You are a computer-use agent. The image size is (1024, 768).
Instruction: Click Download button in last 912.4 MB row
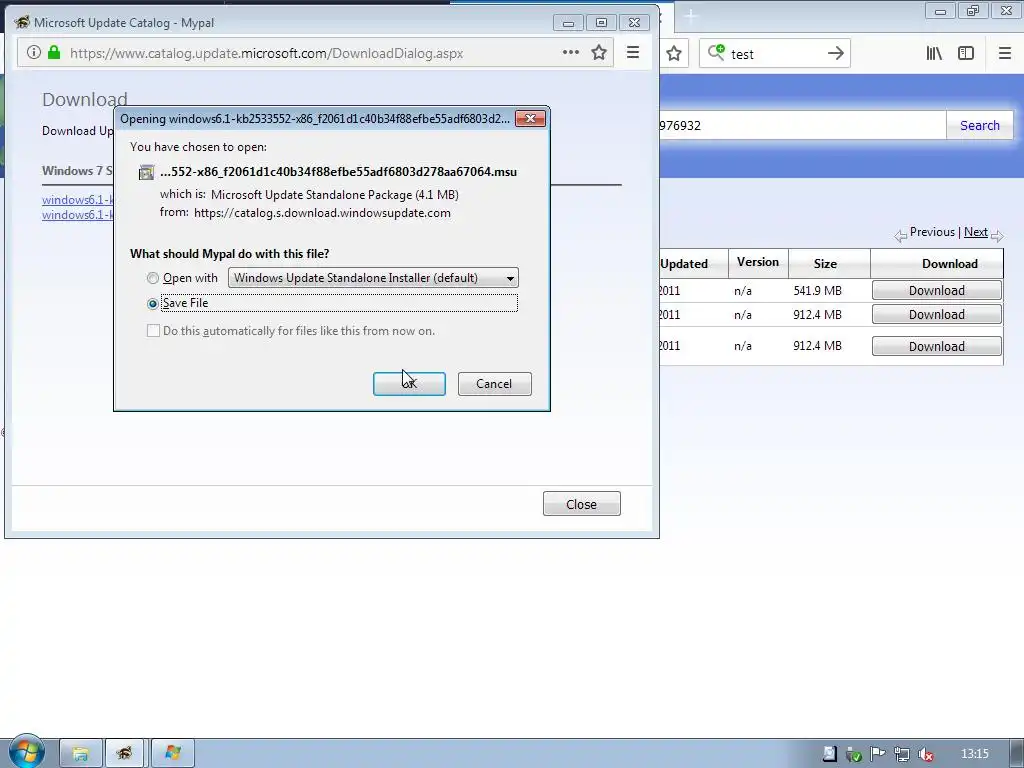(936, 346)
